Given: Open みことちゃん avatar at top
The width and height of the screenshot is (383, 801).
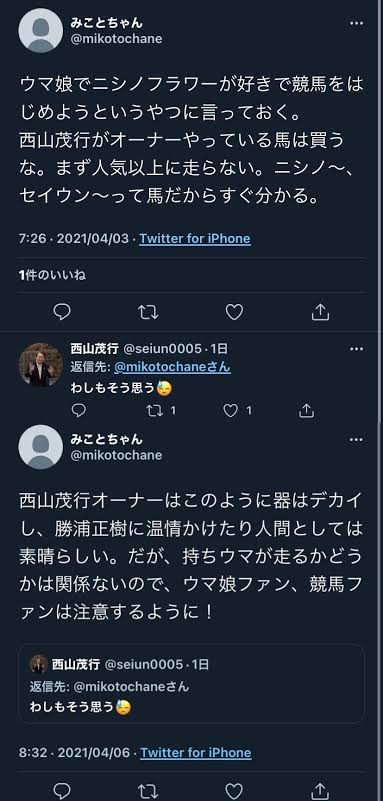Looking at the screenshot, I should [x=41, y=30].
